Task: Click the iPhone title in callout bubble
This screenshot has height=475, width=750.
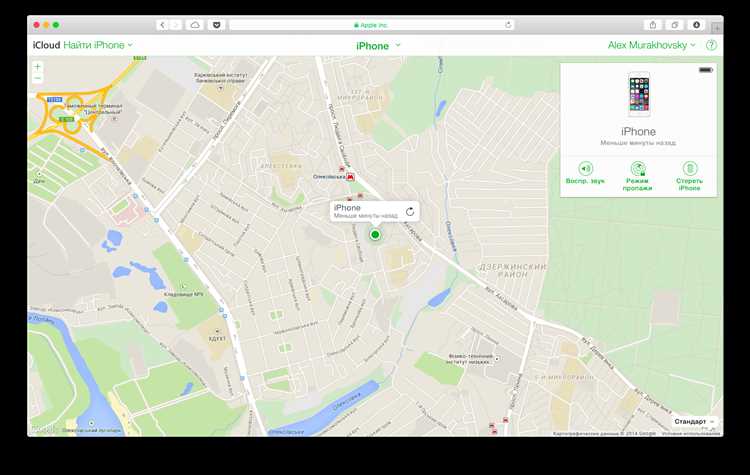Action: 347,208
